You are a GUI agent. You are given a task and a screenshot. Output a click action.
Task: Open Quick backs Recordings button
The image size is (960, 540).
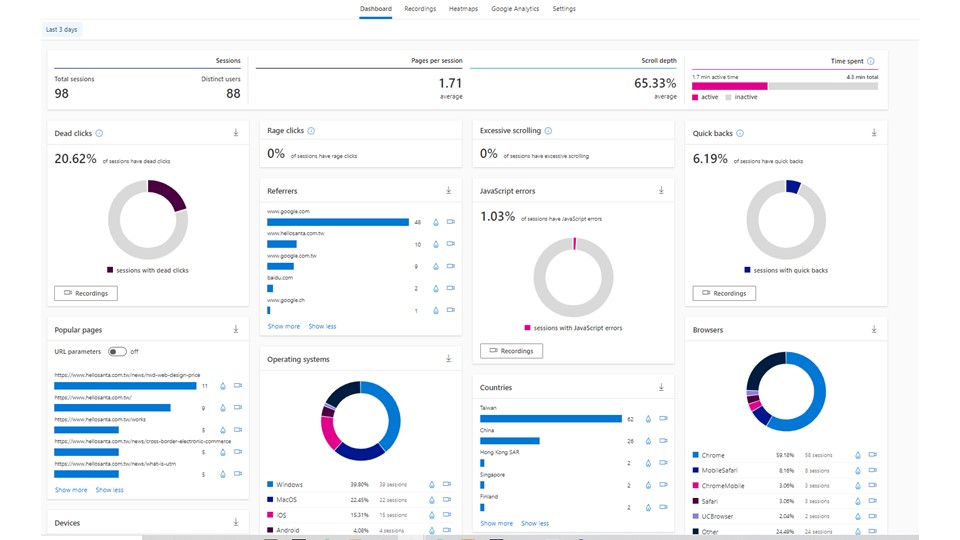coord(724,293)
